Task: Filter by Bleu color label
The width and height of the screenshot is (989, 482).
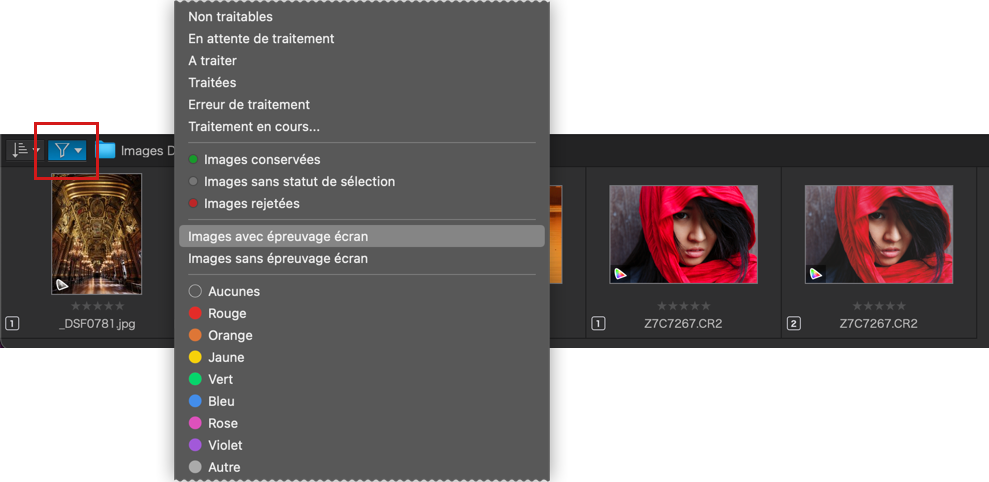Action: click(x=361, y=401)
